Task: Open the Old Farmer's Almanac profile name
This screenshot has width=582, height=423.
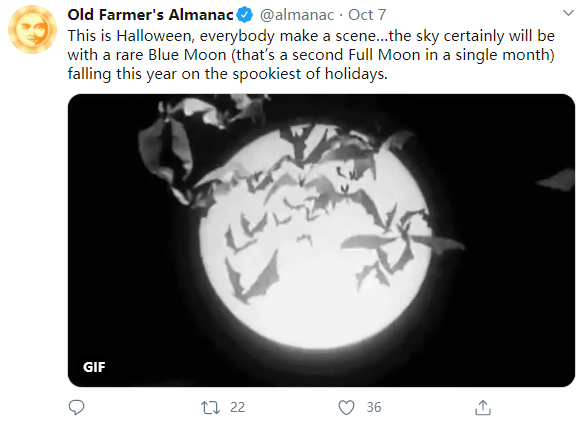Action: [x=150, y=15]
